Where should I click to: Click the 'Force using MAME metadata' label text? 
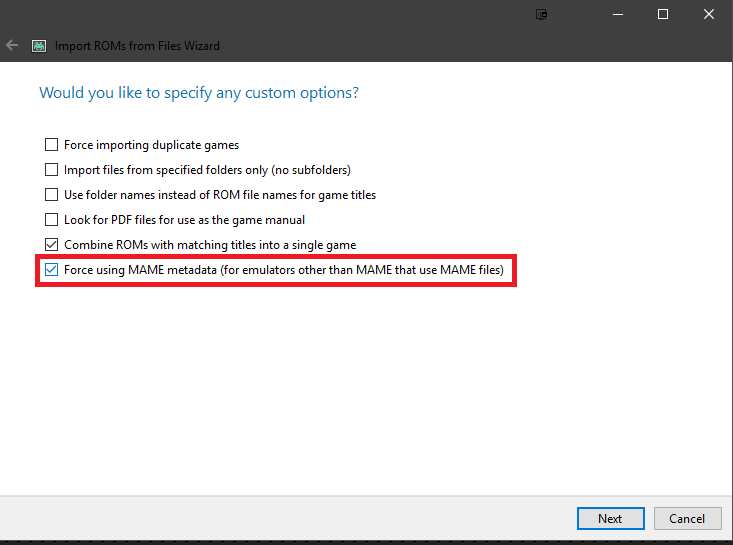284,270
